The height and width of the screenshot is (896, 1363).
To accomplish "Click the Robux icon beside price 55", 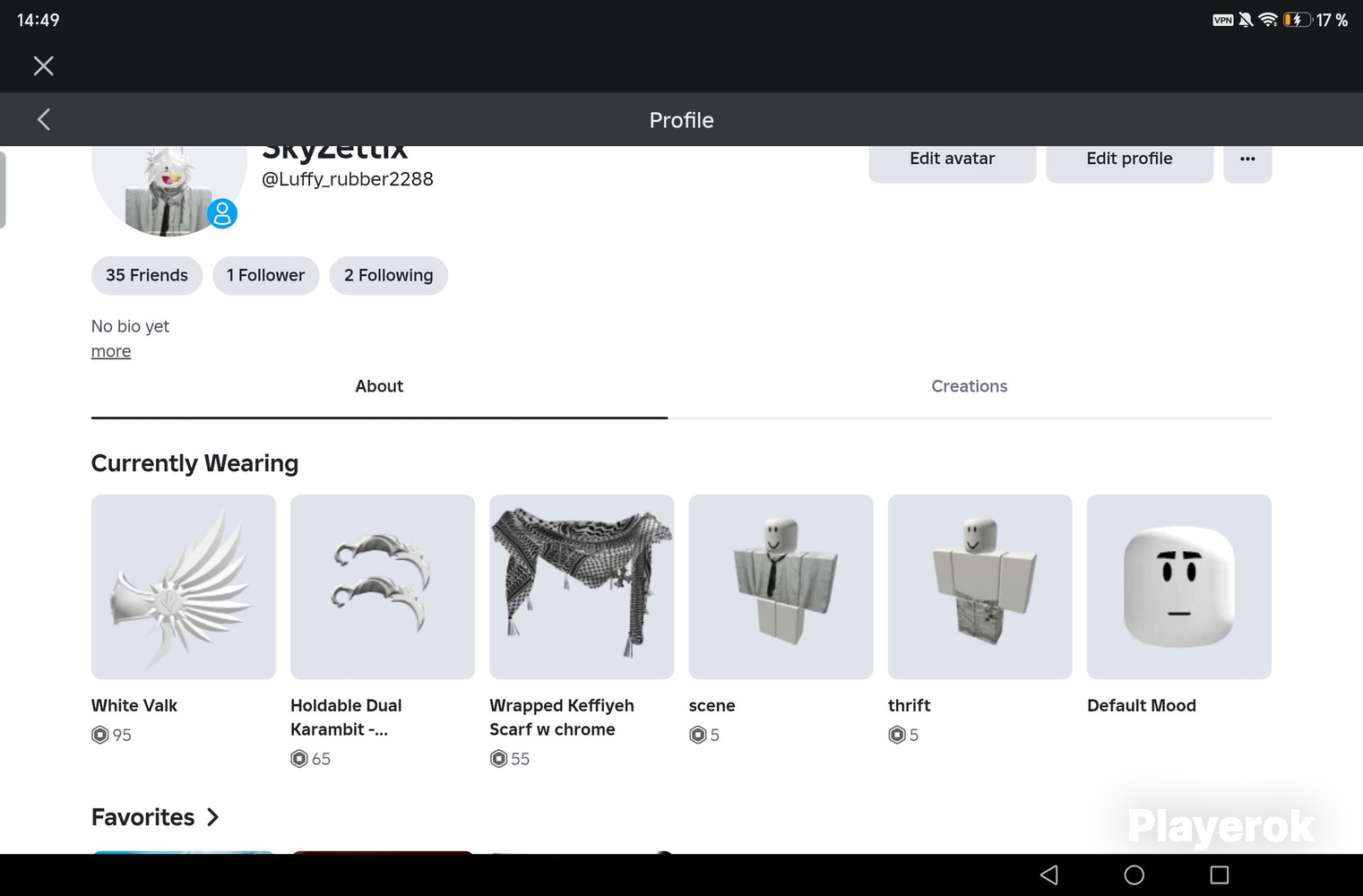I will pyautogui.click(x=498, y=759).
